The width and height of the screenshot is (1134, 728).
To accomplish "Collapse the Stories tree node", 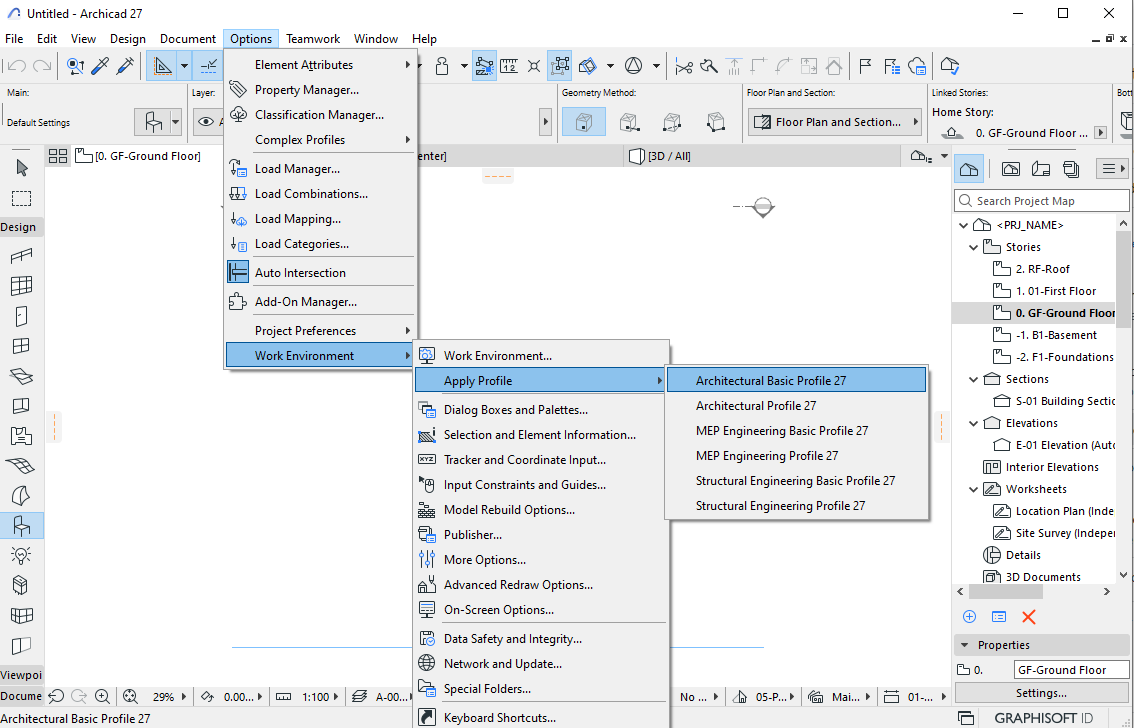I will 973,247.
